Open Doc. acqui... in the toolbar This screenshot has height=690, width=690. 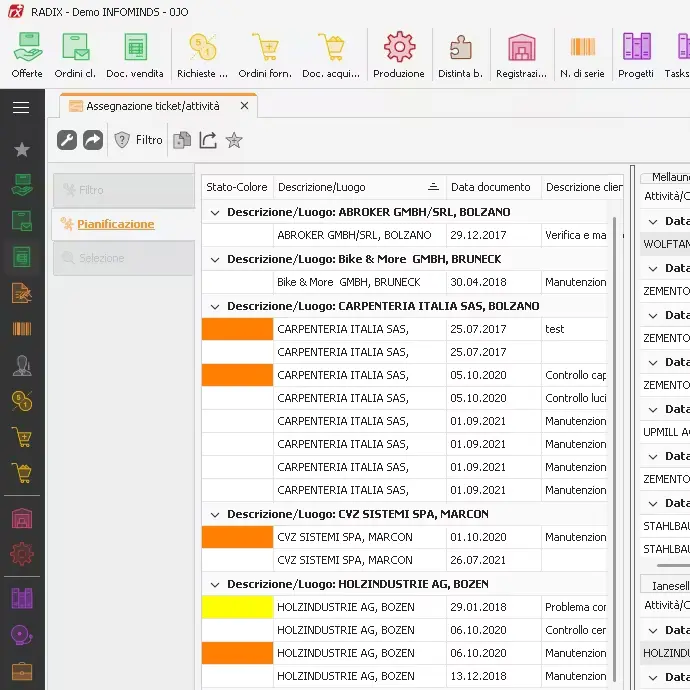pos(331,55)
